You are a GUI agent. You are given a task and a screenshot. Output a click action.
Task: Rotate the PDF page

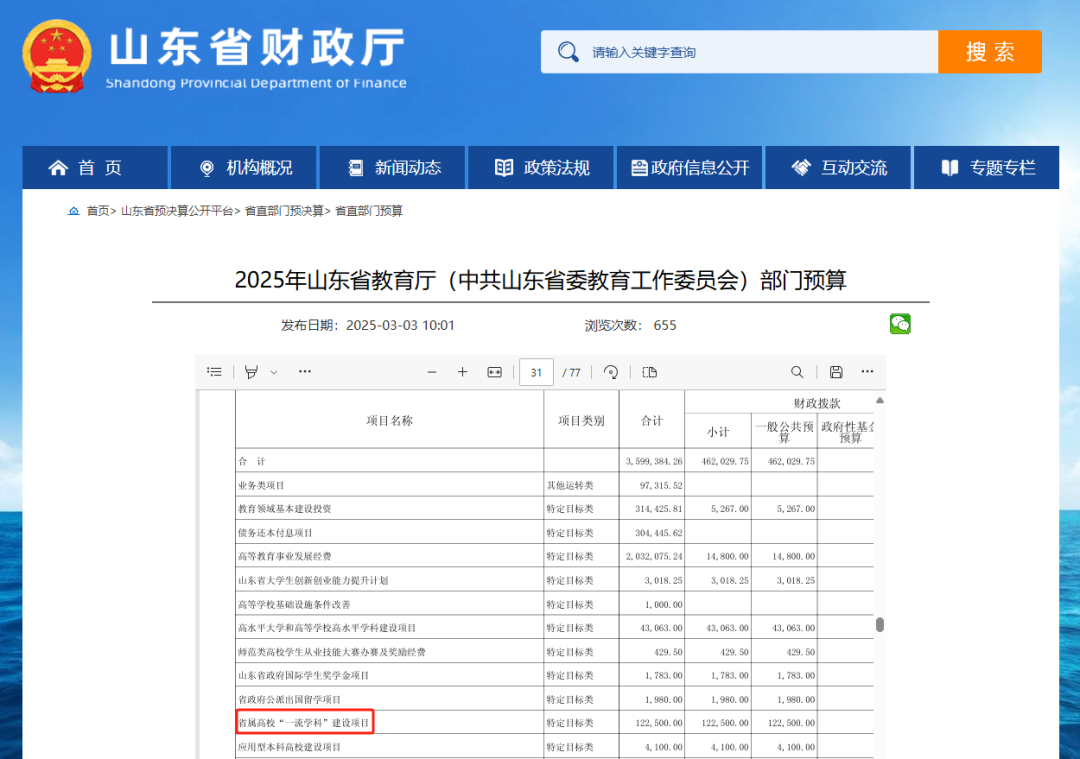tap(610, 371)
